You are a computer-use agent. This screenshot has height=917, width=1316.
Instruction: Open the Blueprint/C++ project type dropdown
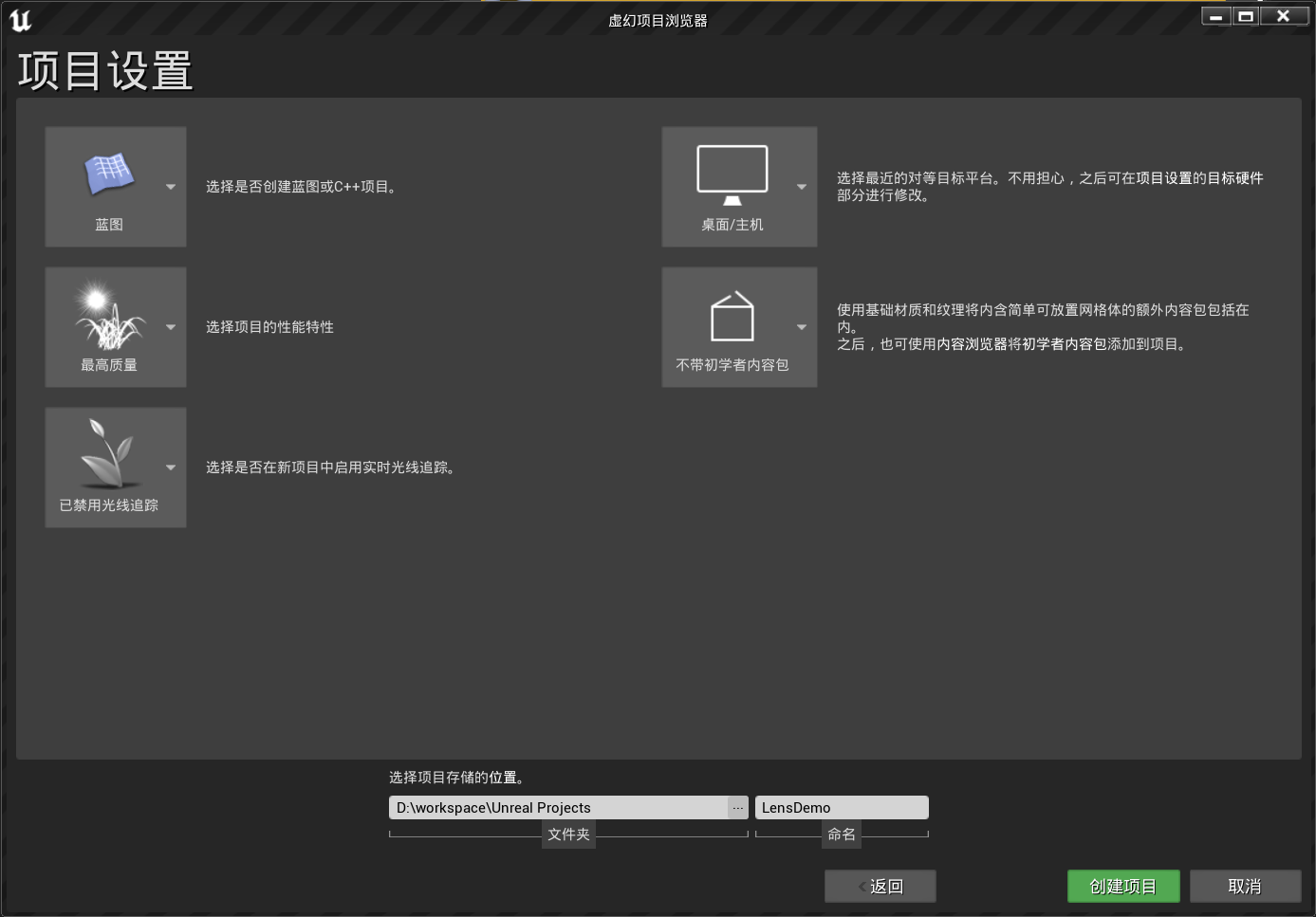tap(171, 187)
